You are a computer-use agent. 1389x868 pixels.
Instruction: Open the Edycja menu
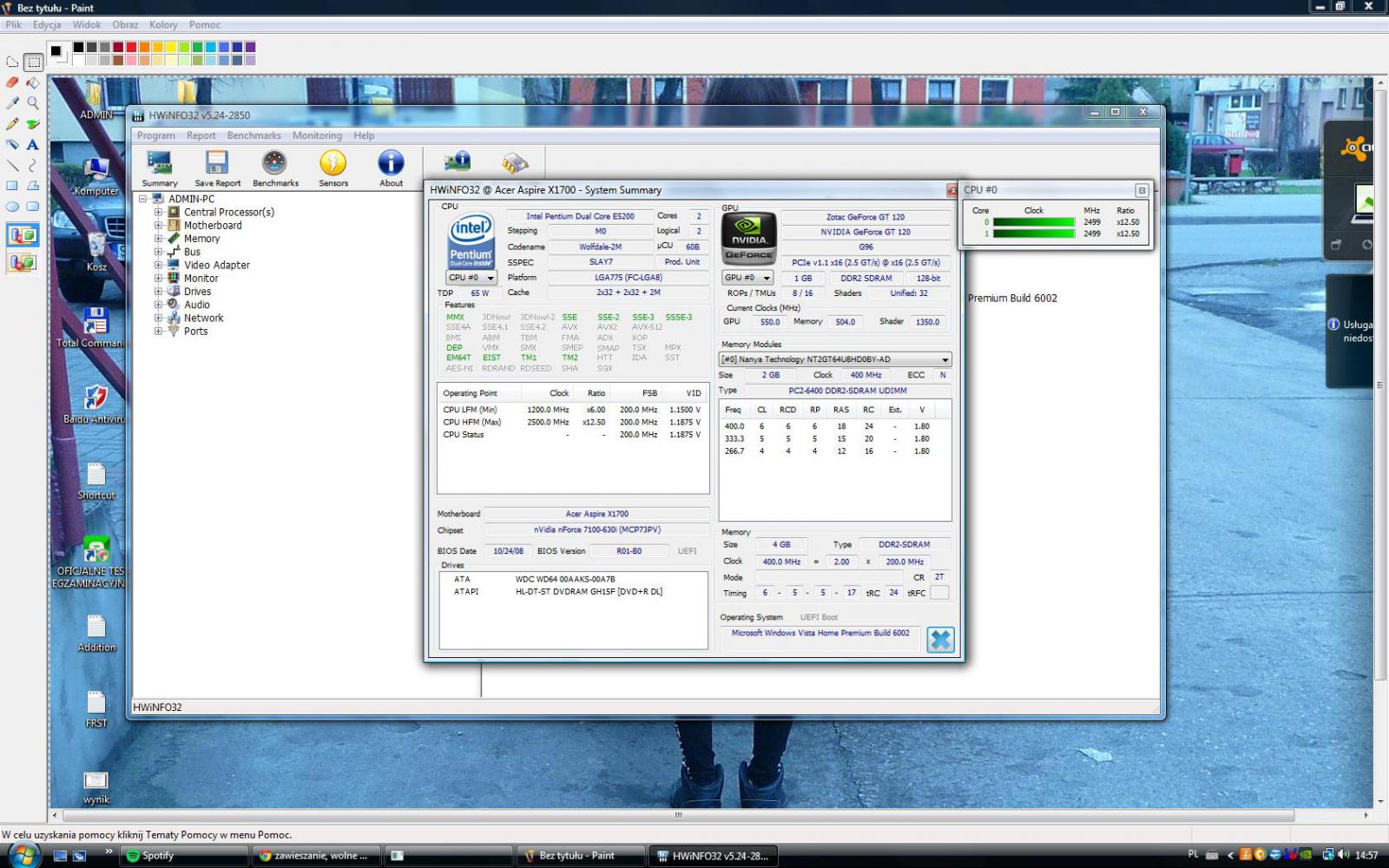pyautogui.click(x=47, y=24)
